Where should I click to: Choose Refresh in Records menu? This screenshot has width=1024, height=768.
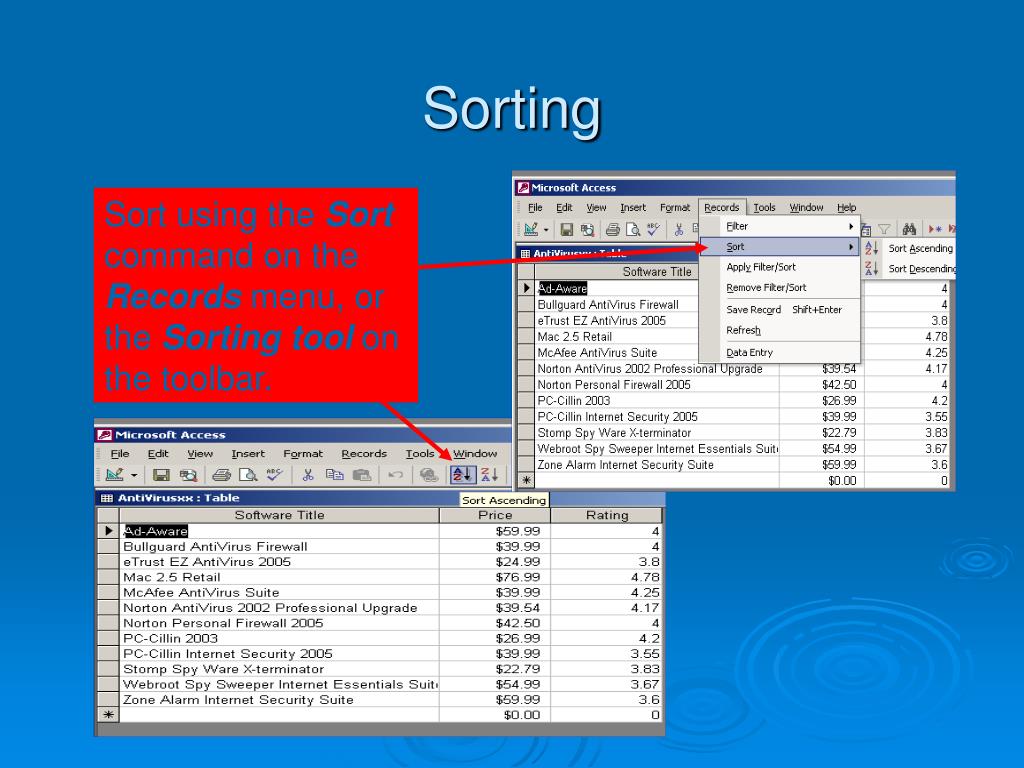pos(780,330)
